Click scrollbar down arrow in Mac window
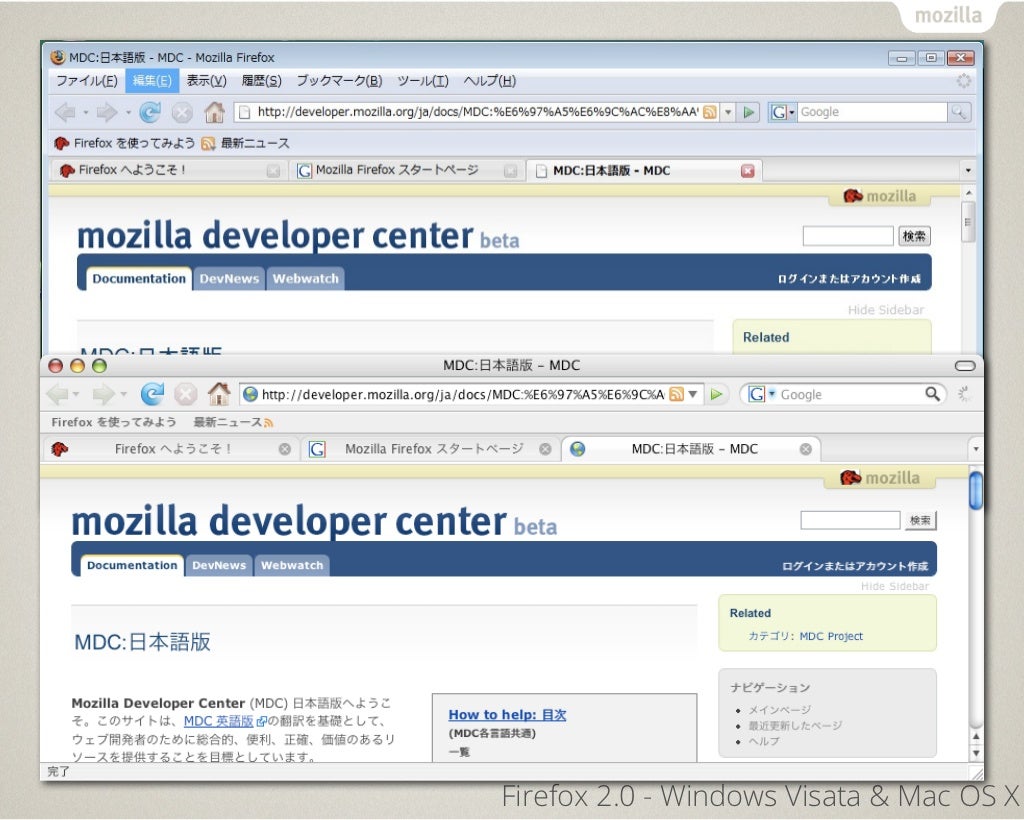This screenshot has width=1024, height=820. point(976,753)
